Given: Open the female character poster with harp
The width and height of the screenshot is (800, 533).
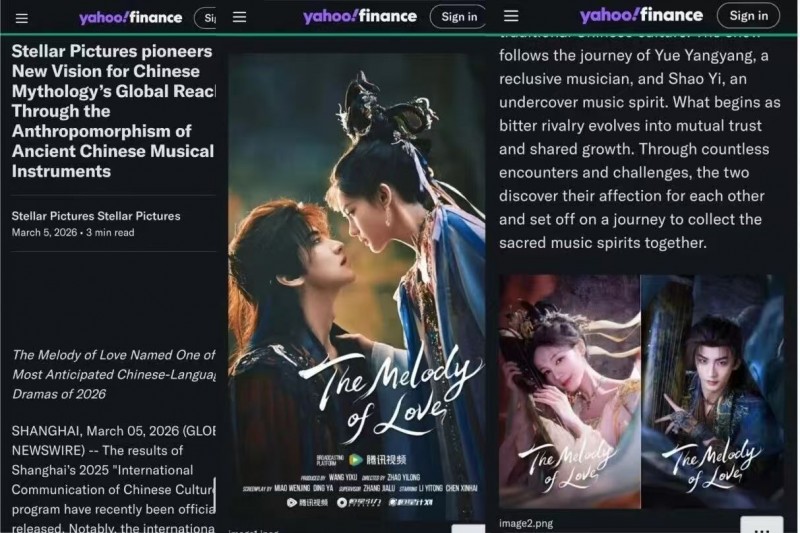Looking at the screenshot, I should [x=569, y=392].
